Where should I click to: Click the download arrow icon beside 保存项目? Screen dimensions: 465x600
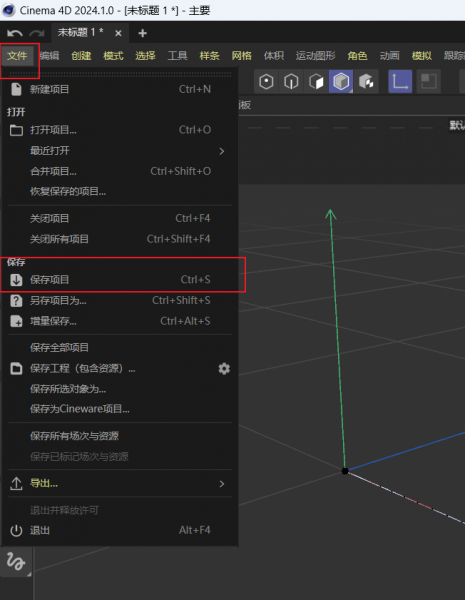point(16,280)
